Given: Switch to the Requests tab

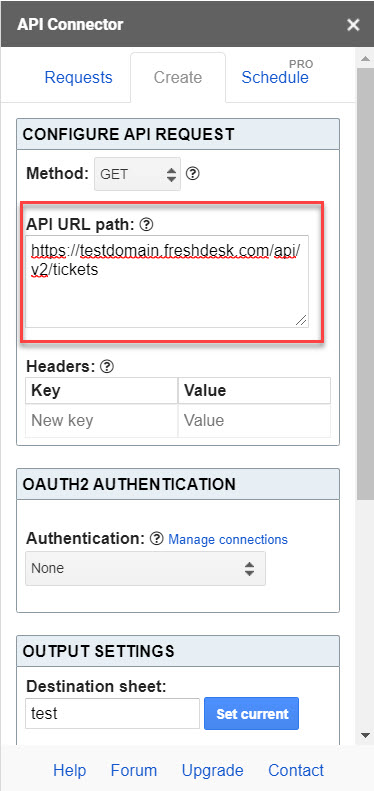Looking at the screenshot, I should (x=79, y=78).
